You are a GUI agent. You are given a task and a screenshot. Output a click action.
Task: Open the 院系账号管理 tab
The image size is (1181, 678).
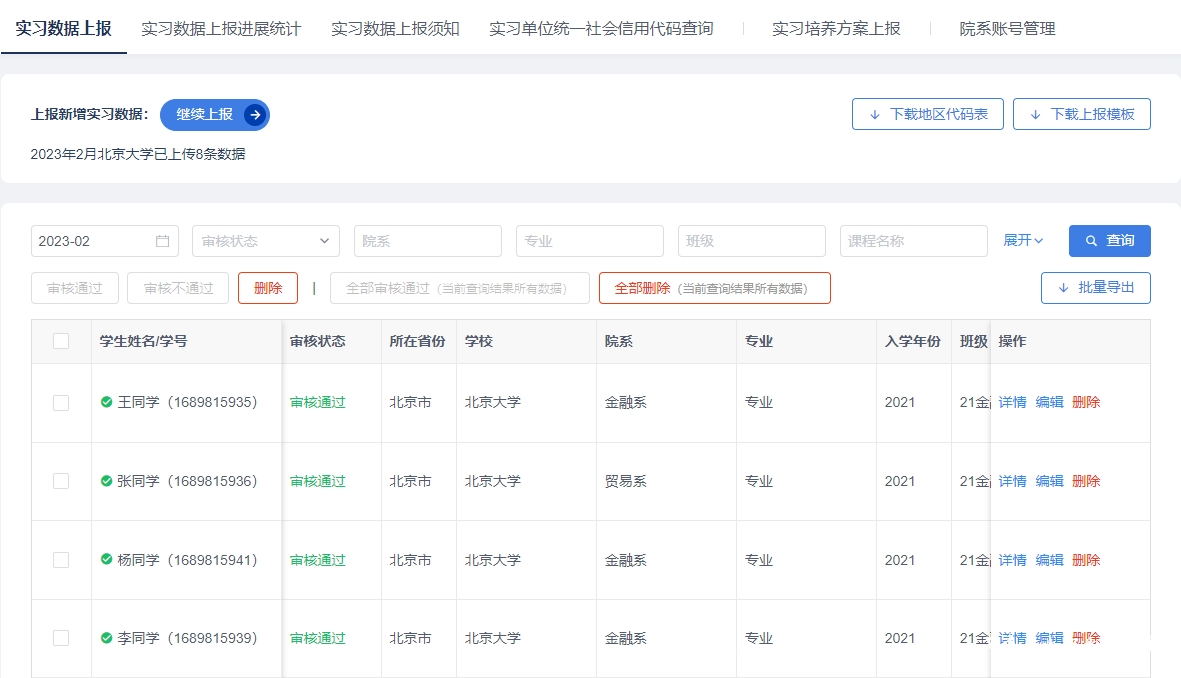[1007, 29]
